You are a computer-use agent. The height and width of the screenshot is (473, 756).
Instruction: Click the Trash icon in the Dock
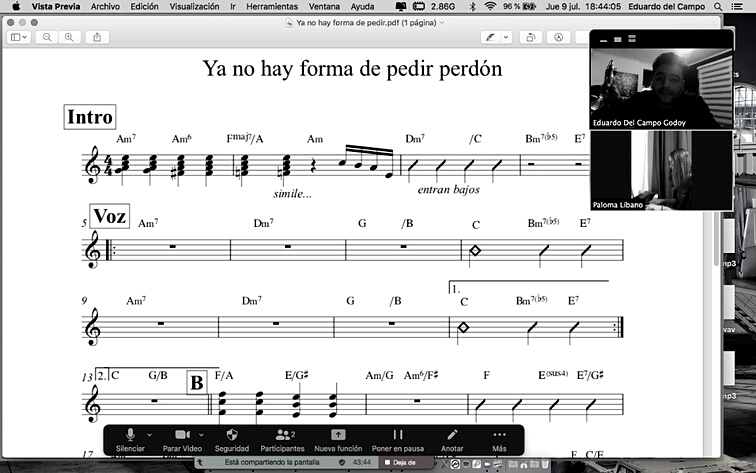[x=545, y=464]
